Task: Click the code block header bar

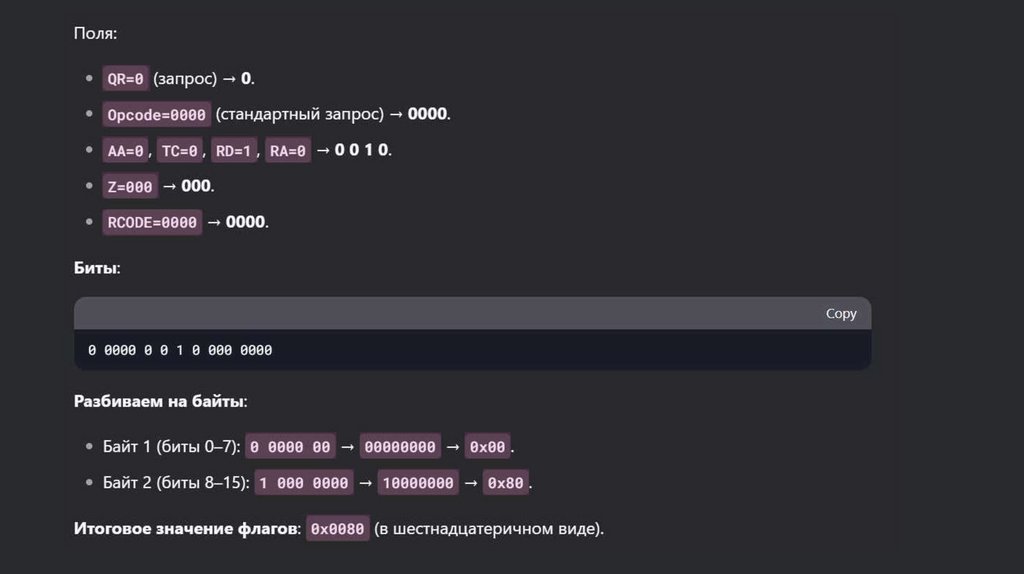Action: pyautogui.click(x=450, y=313)
